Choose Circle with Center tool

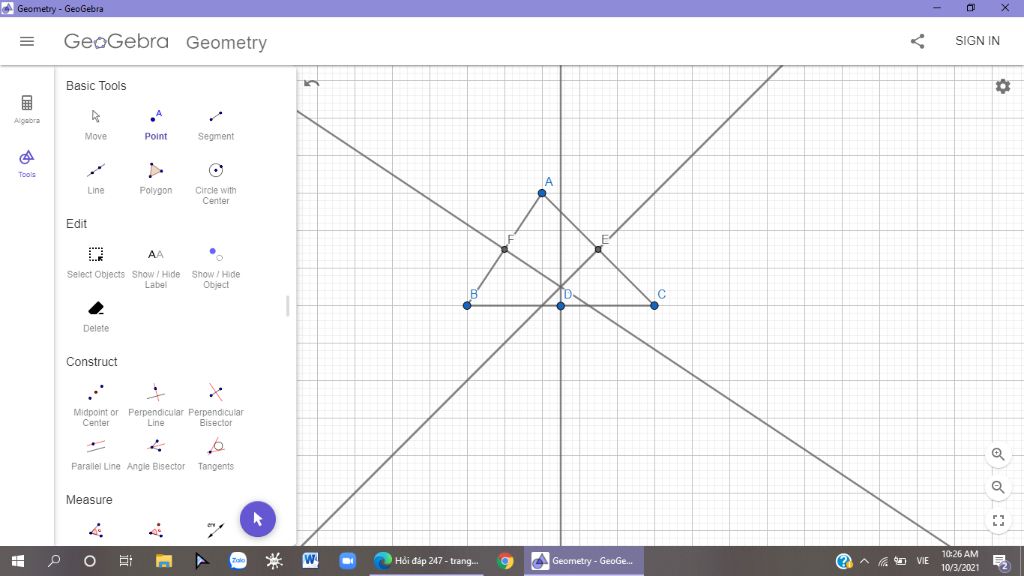[216, 184]
